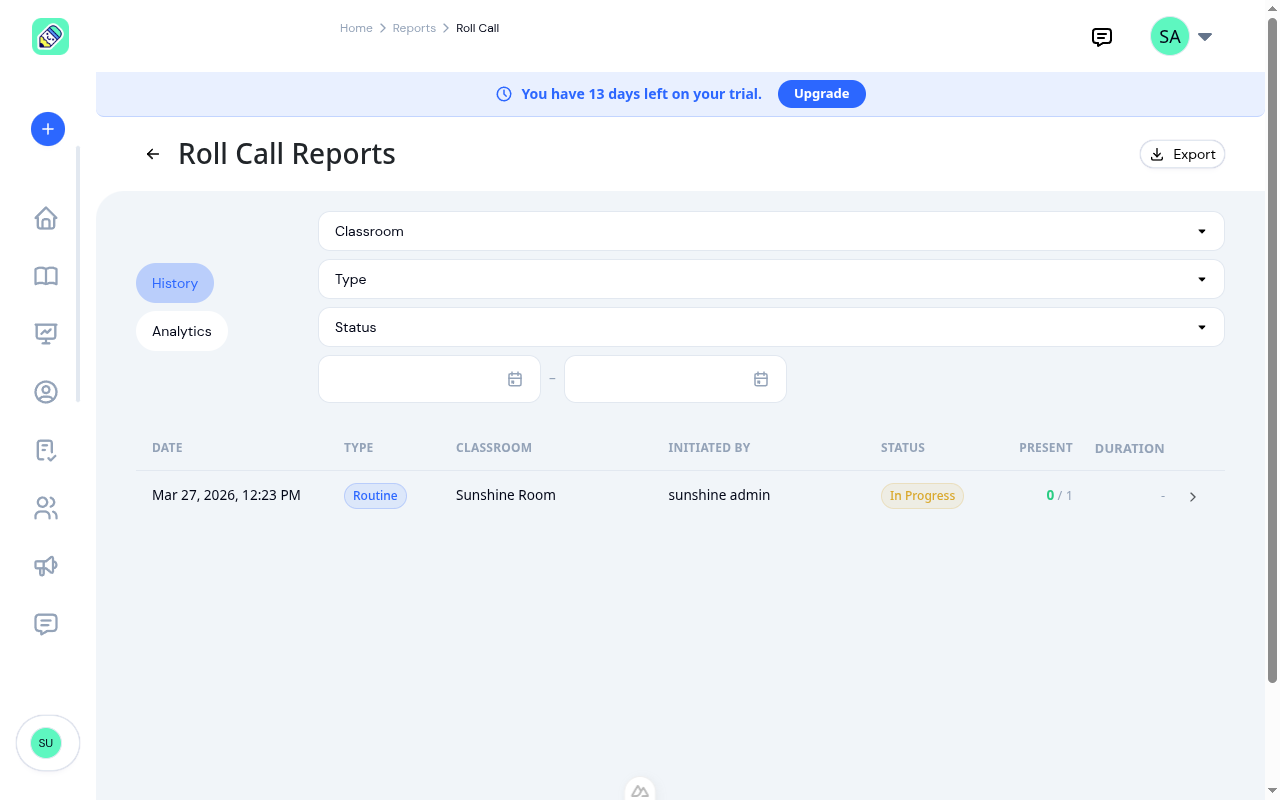Click the app logo in the sidebar

(50, 37)
